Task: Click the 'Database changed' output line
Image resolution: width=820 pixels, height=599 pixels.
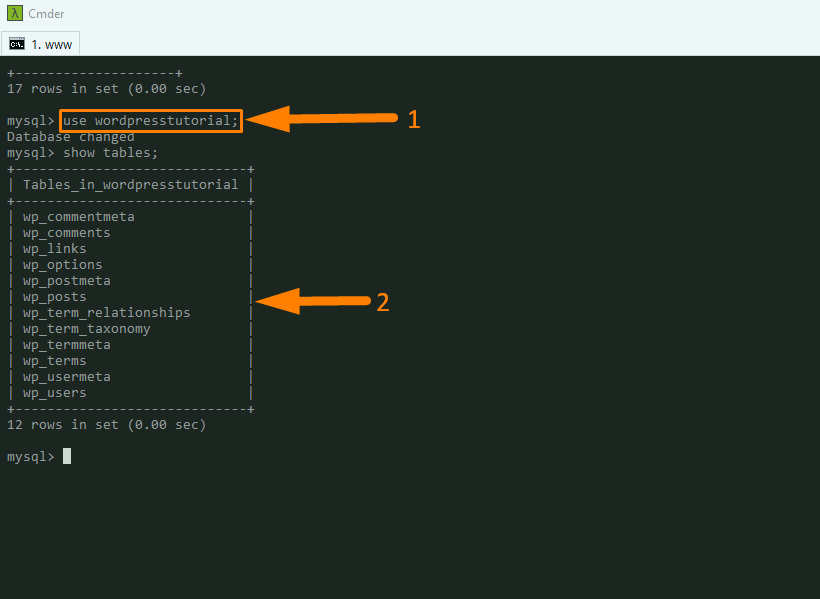Action: tap(71, 137)
